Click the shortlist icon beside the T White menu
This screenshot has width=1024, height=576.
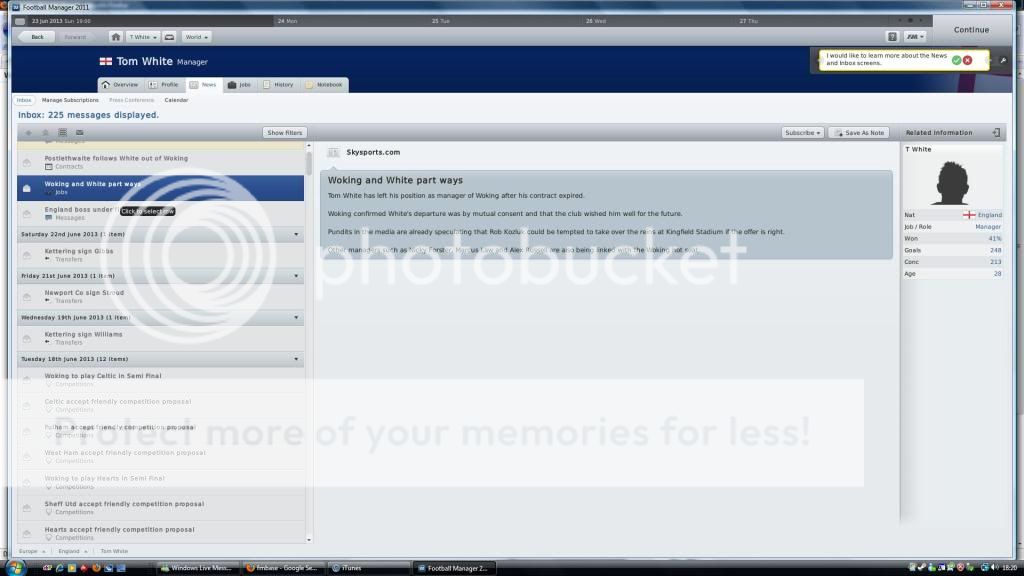pyautogui.click(x=169, y=37)
